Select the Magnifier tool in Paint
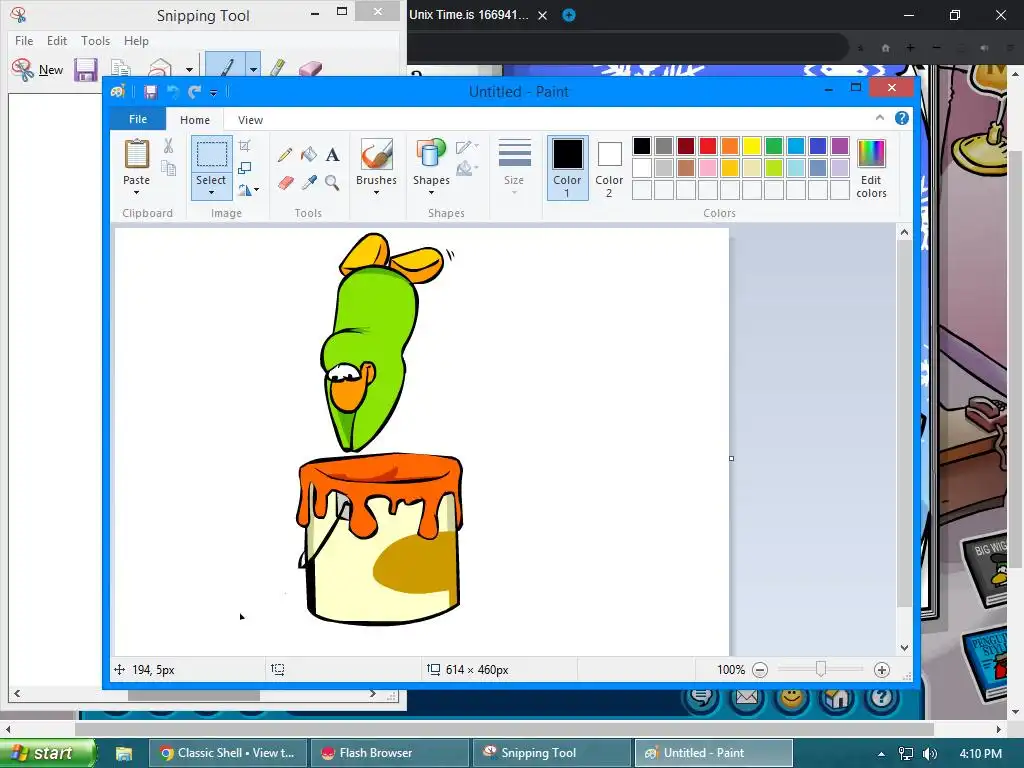Viewport: 1024px width, 768px height. [332, 182]
